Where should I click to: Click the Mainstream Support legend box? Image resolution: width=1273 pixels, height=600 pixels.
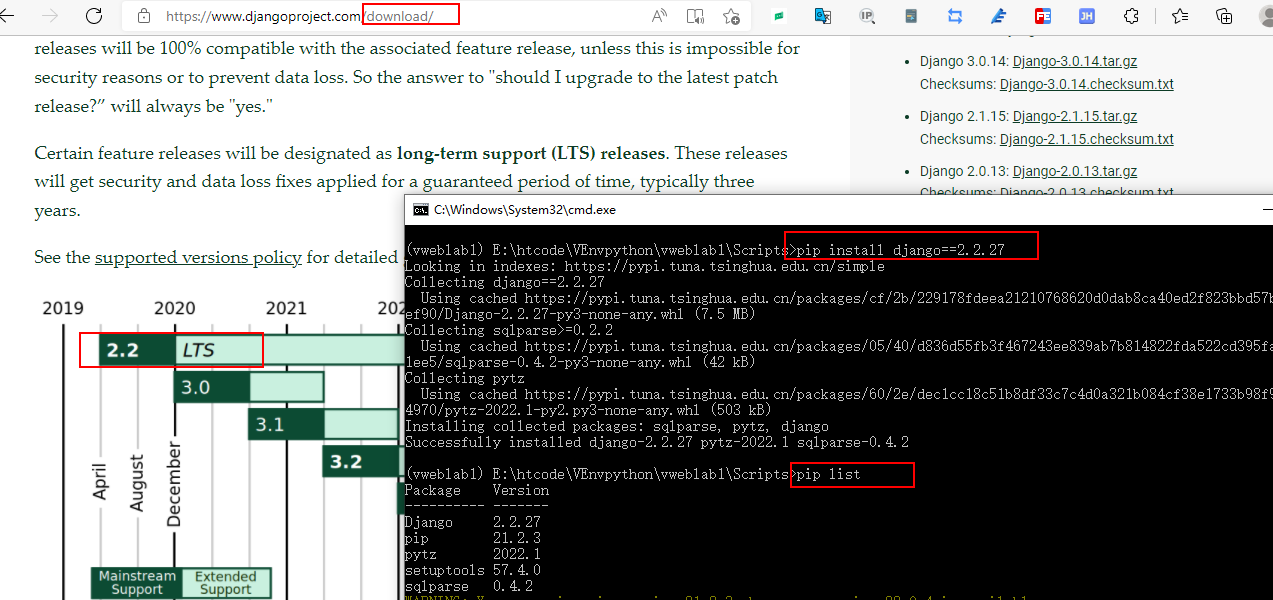pos(136,583)
